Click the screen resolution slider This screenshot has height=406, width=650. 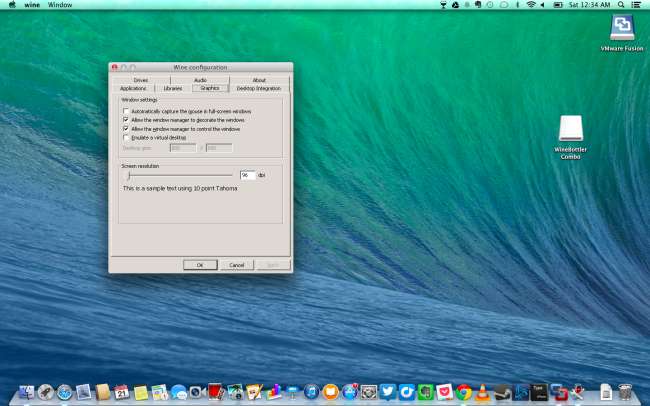128,175
